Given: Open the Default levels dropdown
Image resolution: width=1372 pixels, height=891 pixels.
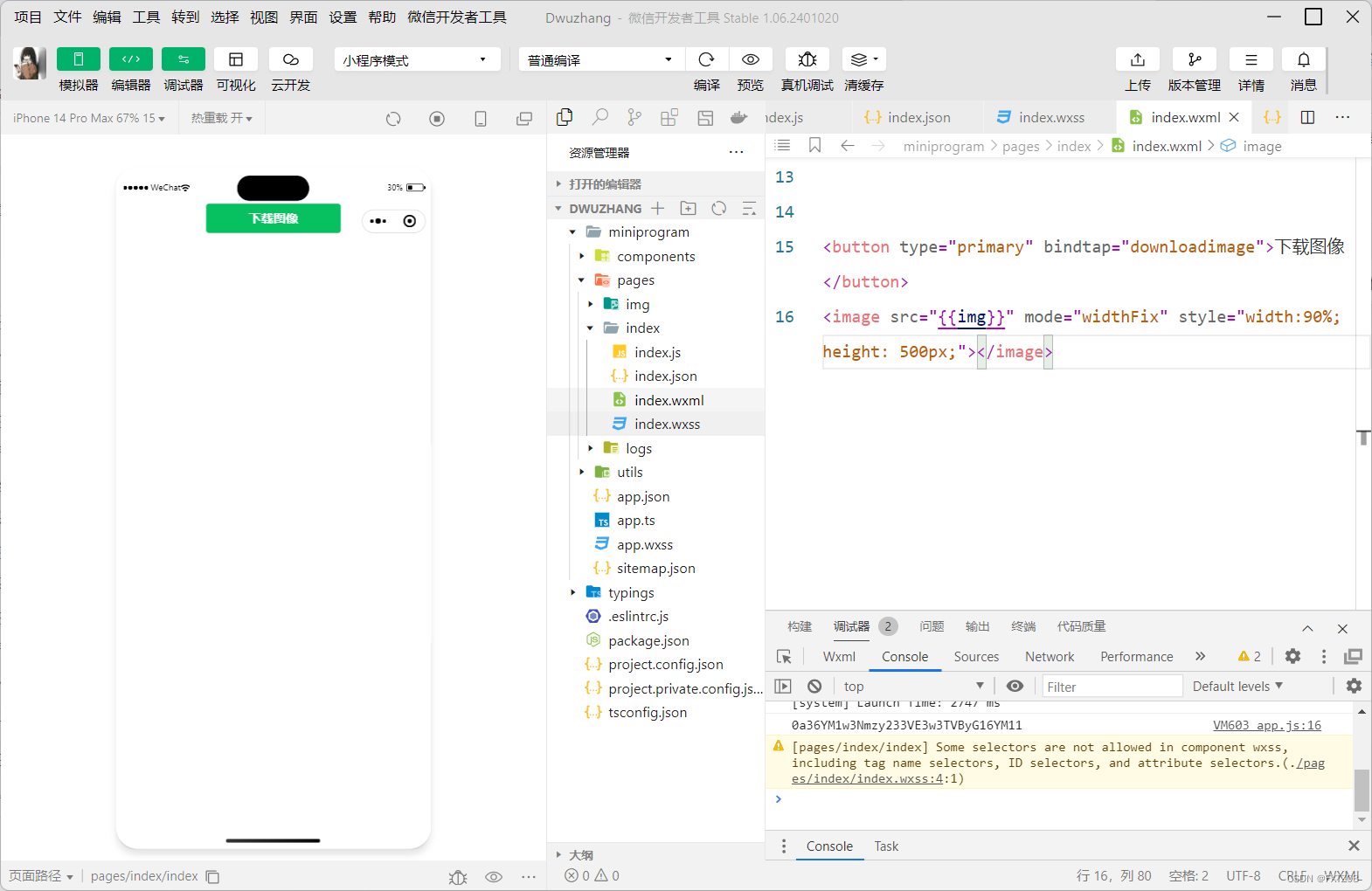Looking at the screenshot, I should [x=1237, y=687].
